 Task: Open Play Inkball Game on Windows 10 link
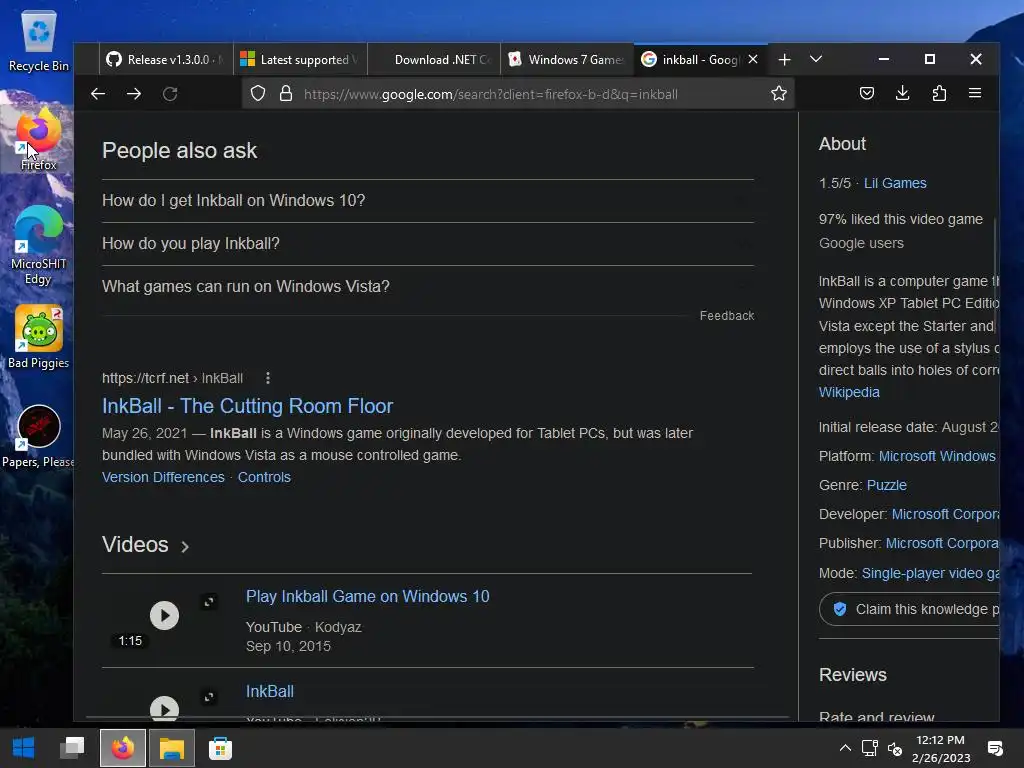pyautogui.click(x=368, y=596)
